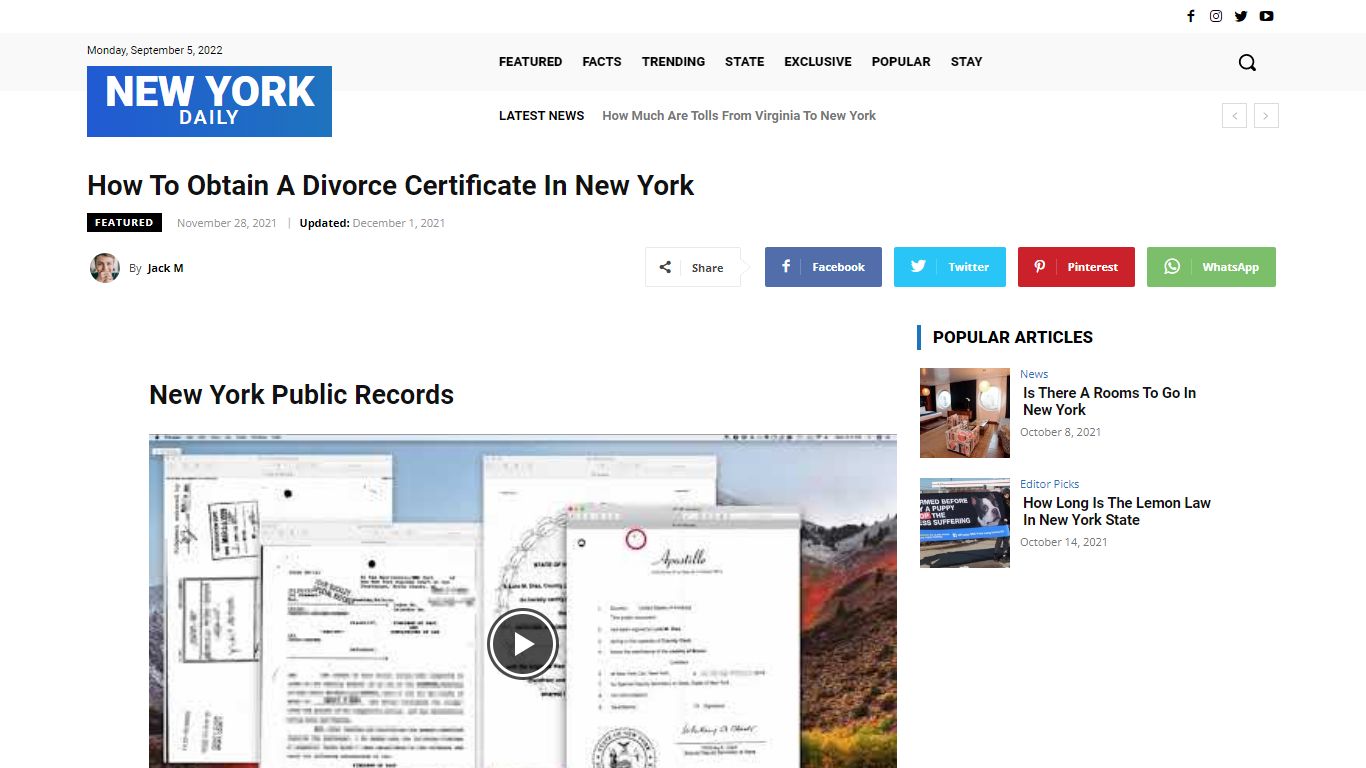Click the article title about Divorce Certificate

tap(390, 186)
